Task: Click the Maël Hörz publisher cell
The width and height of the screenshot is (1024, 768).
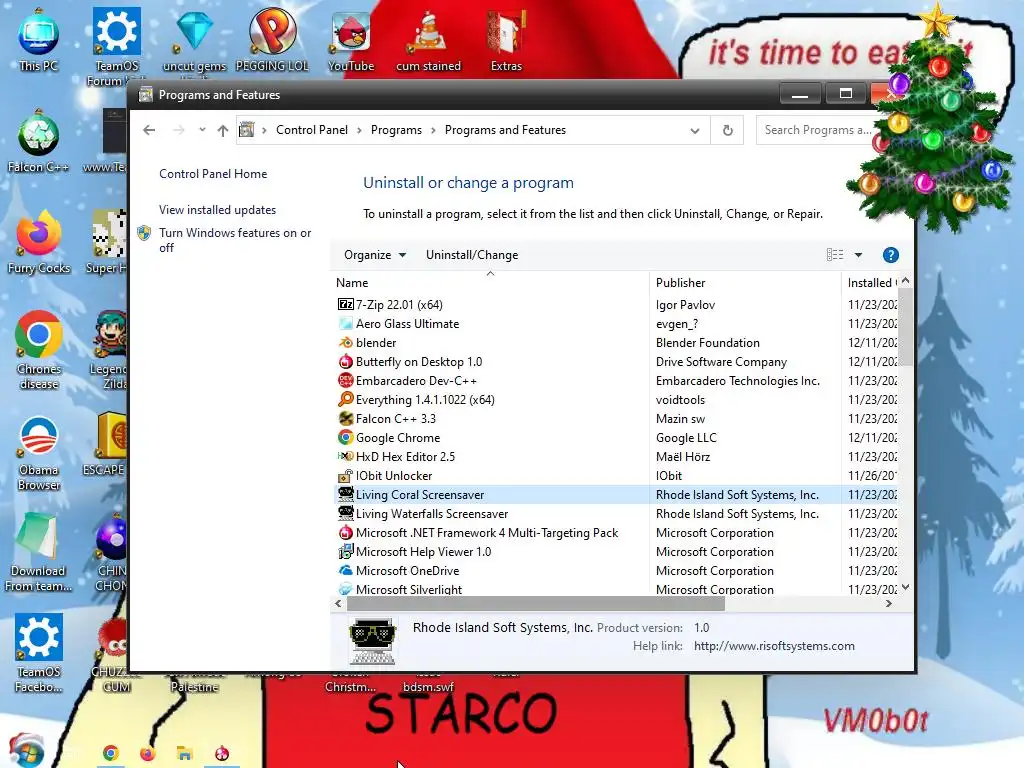Action: (682, 456)
